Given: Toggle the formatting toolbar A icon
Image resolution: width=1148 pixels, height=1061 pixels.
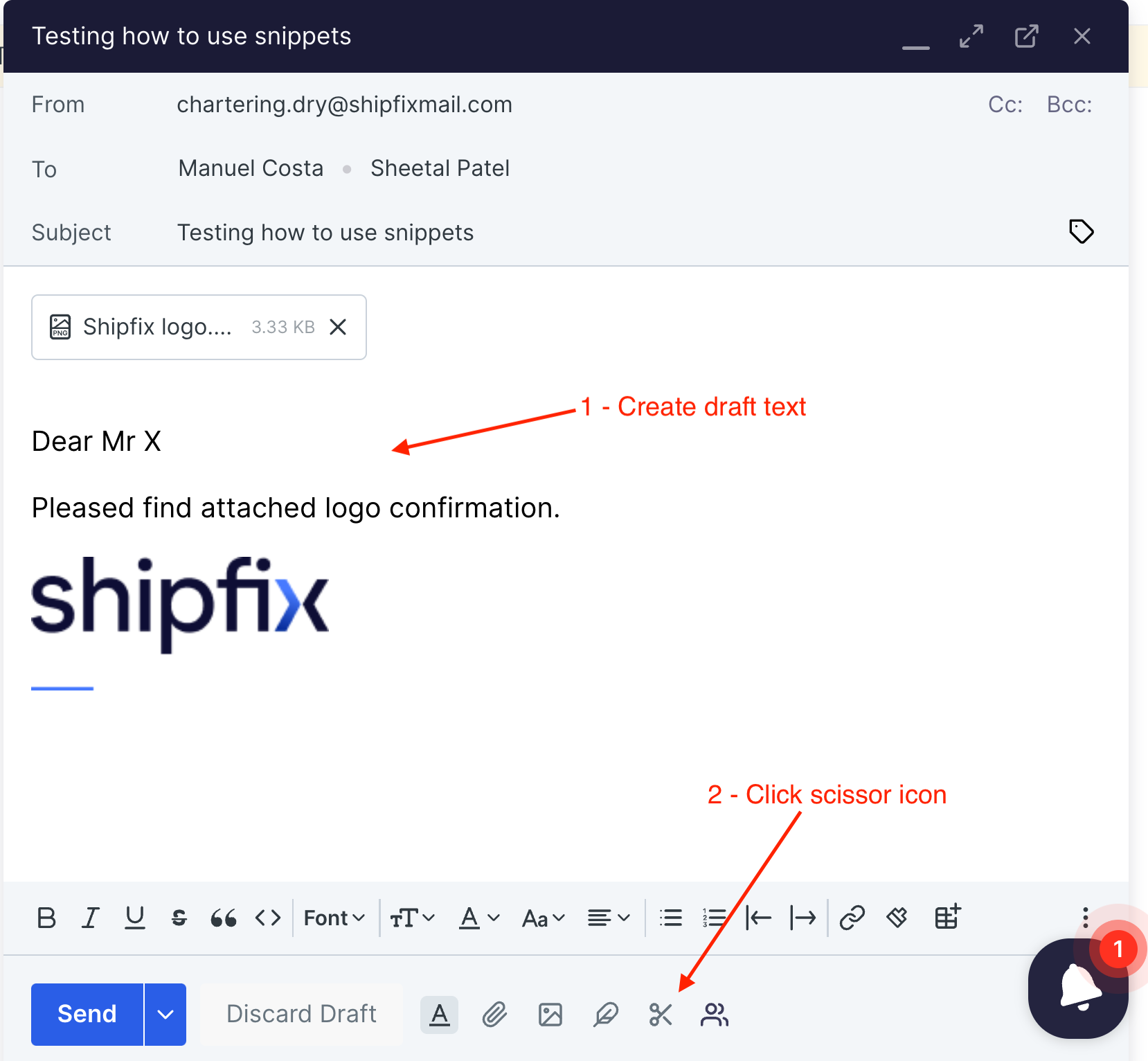Looking at the screenshot, I should 440,1015.
